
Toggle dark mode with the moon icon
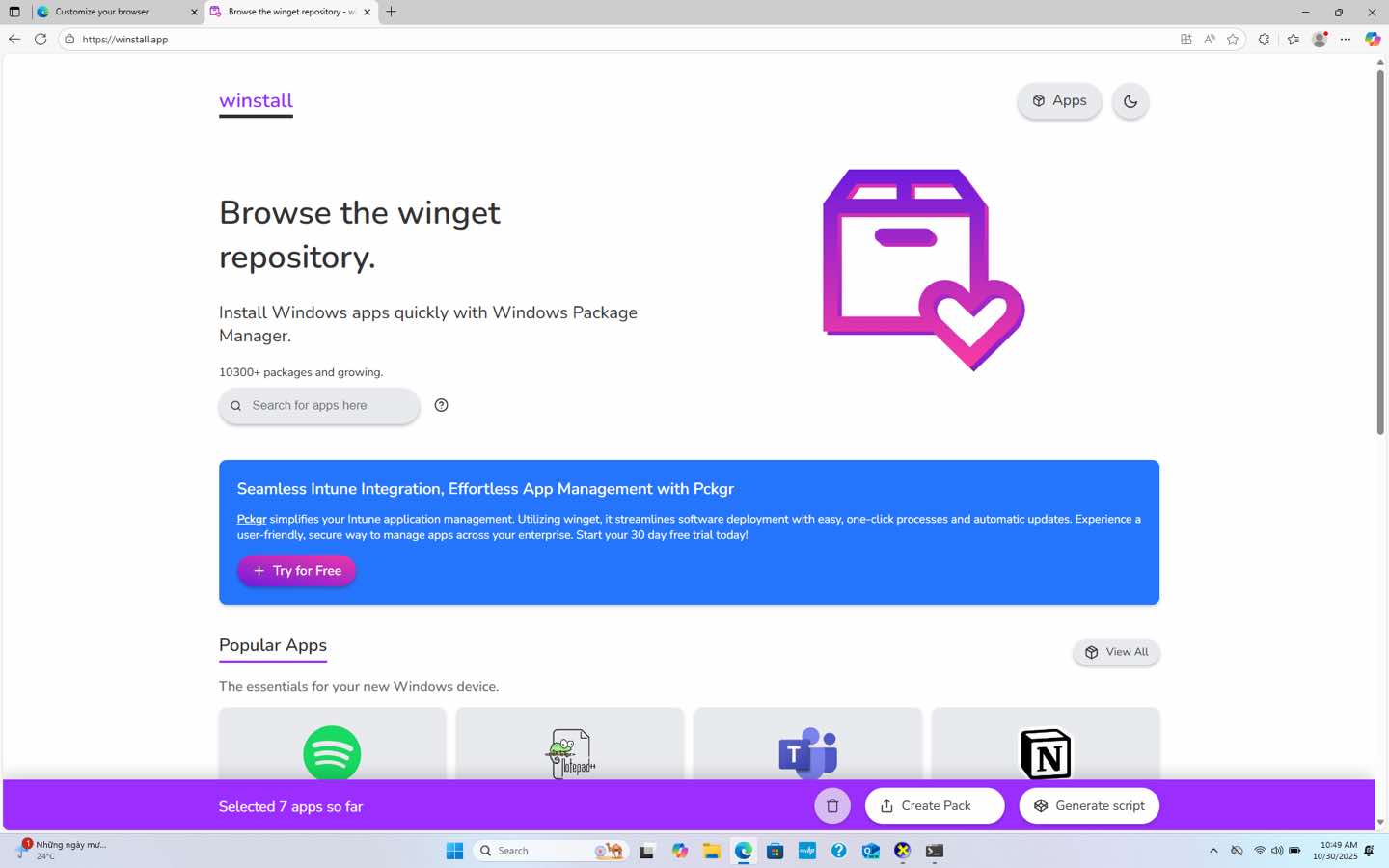point(1130,101)
